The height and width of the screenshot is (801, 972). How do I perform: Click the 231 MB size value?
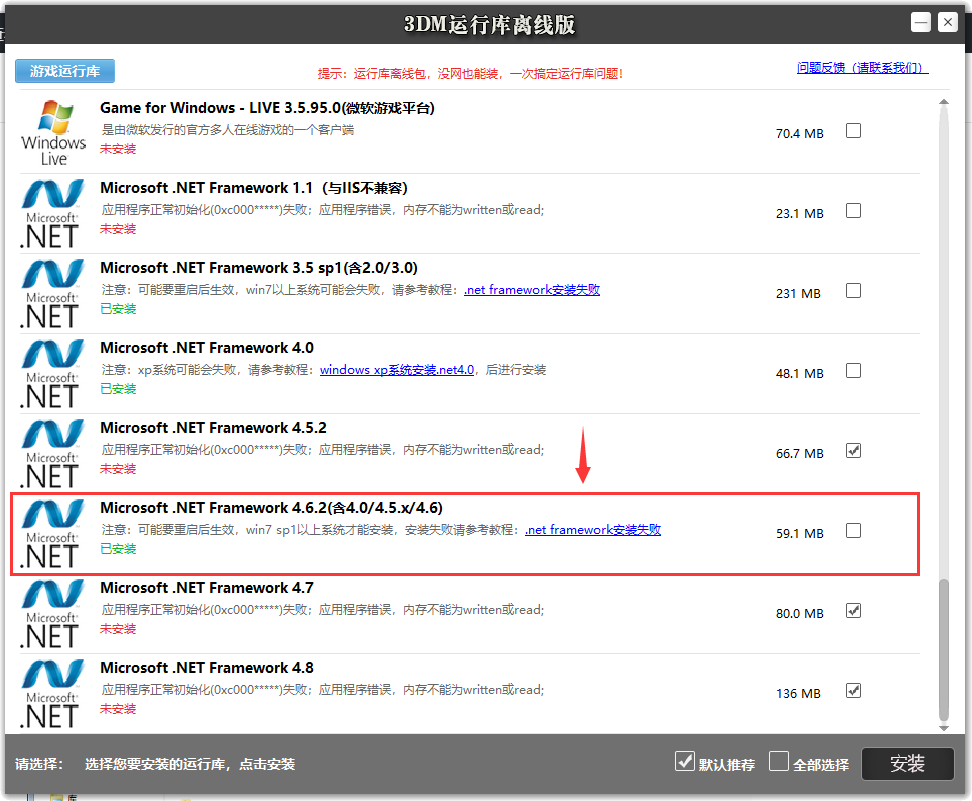pos(798,293)
